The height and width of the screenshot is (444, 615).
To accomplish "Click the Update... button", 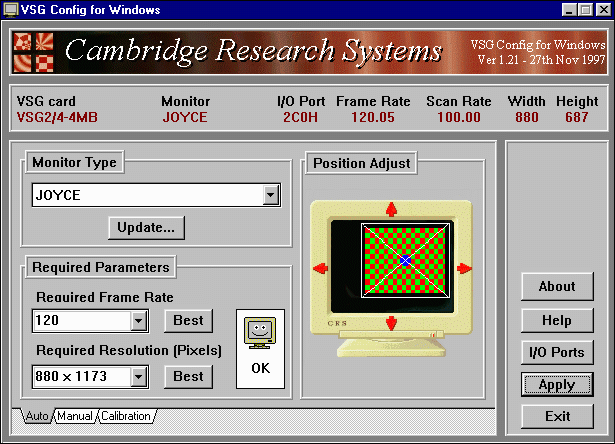I will pyautogui.click(x=145, y=227).
